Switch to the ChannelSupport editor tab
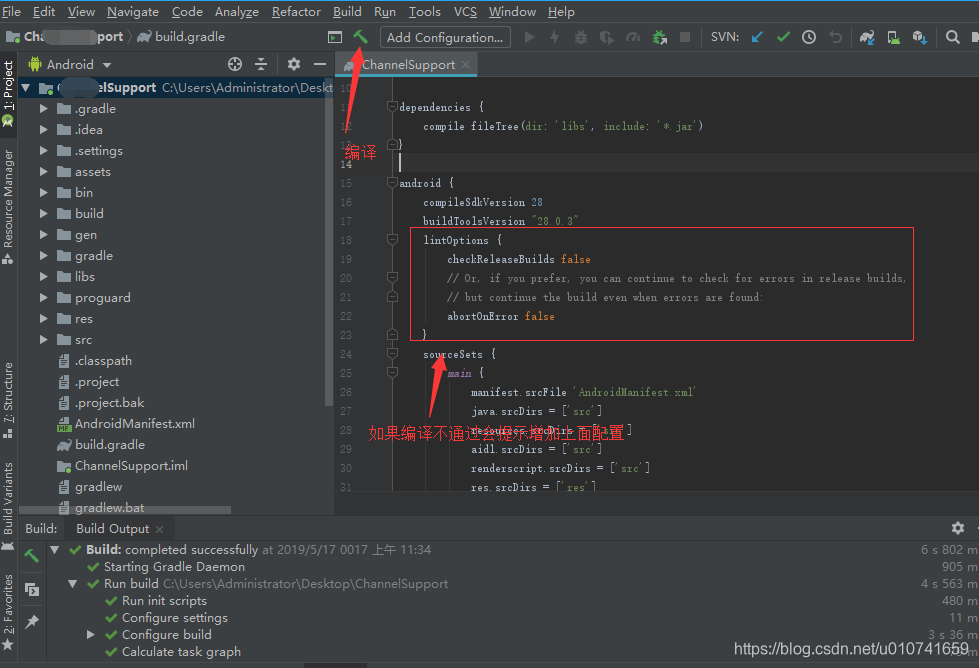The width and height of the screenshot is (979, 668). (407, 62)
